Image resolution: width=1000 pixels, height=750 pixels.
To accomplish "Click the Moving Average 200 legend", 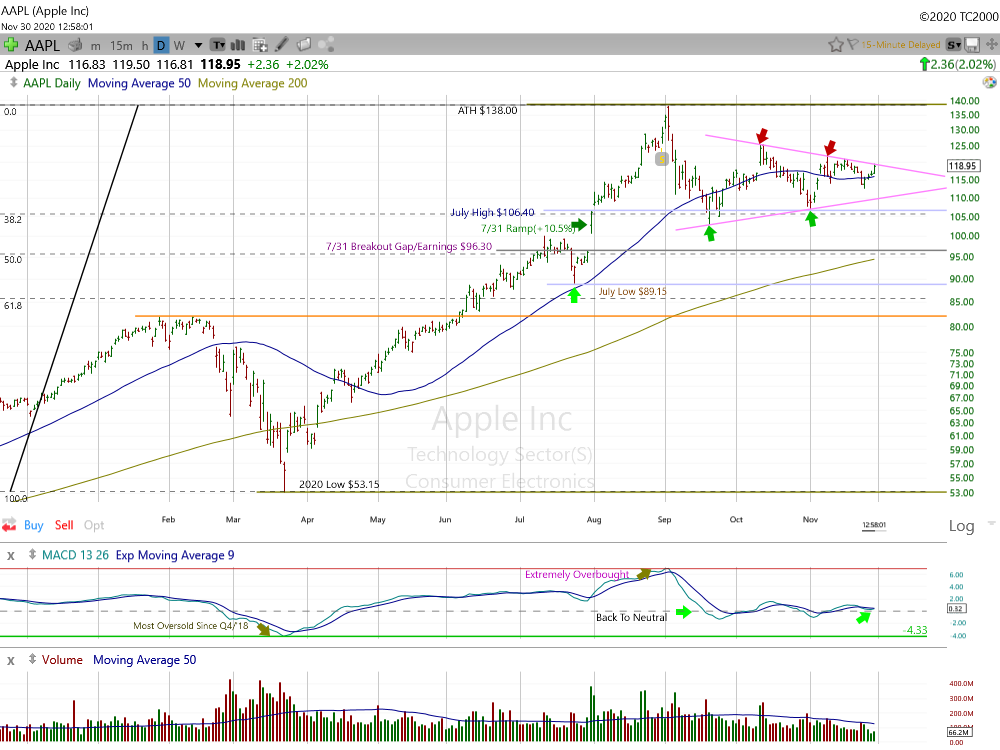I will [253, 83].
